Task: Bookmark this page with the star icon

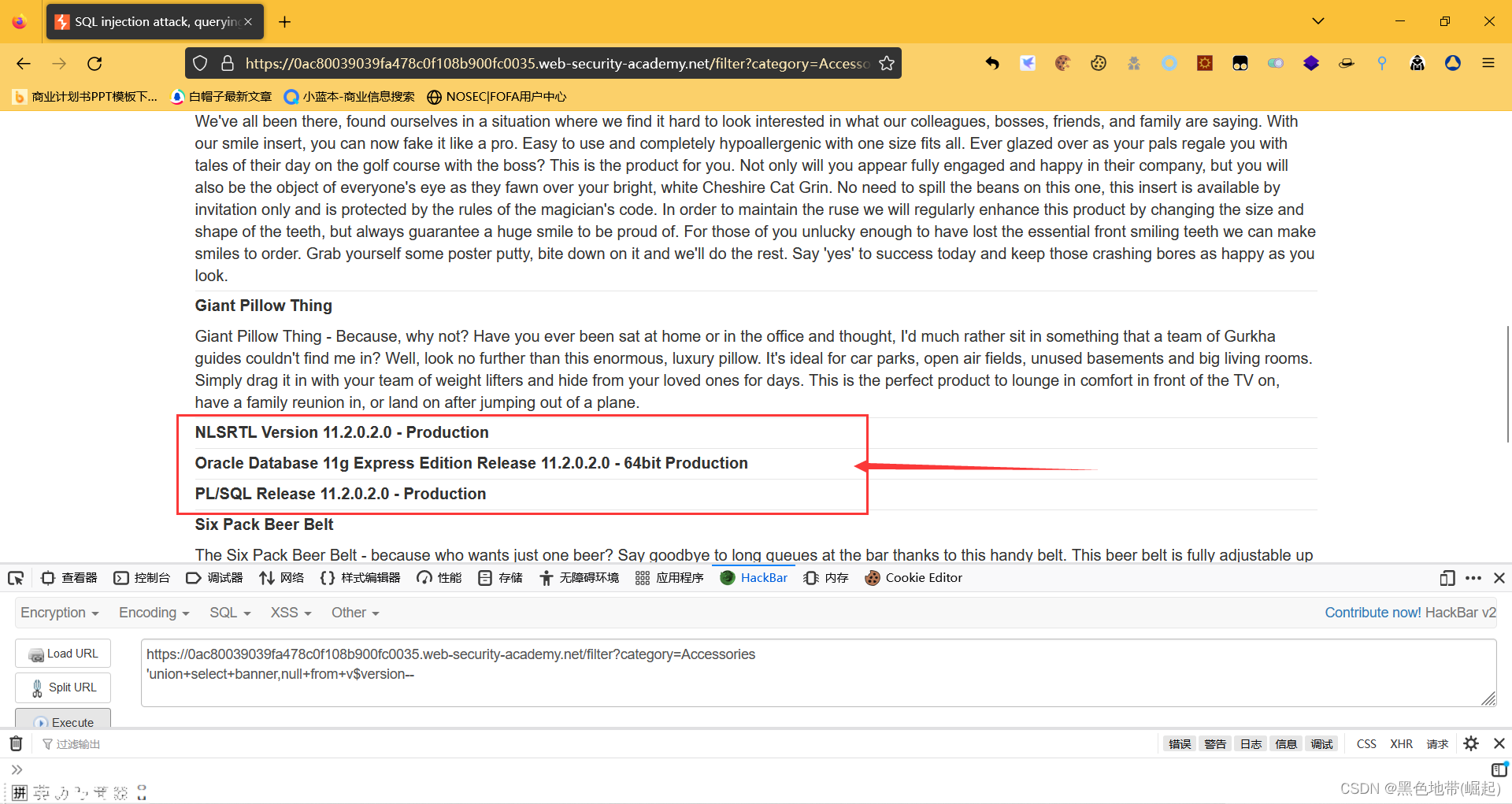Action: 887,64
